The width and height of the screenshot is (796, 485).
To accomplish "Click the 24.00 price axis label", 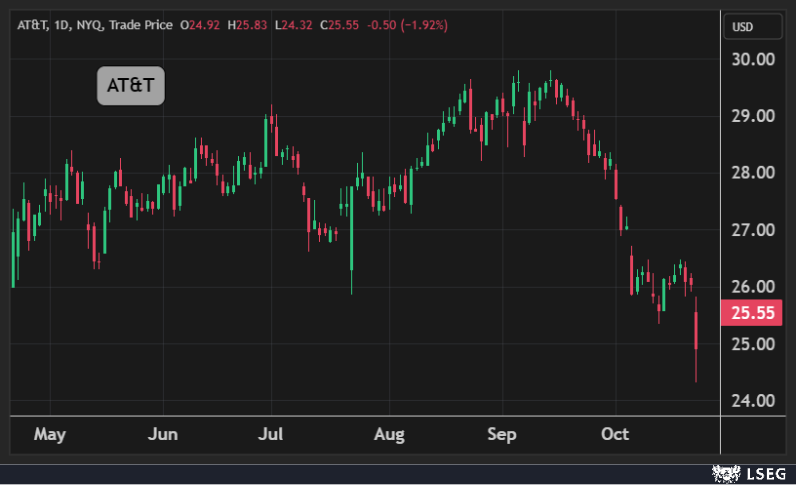I will pos(753,401).
